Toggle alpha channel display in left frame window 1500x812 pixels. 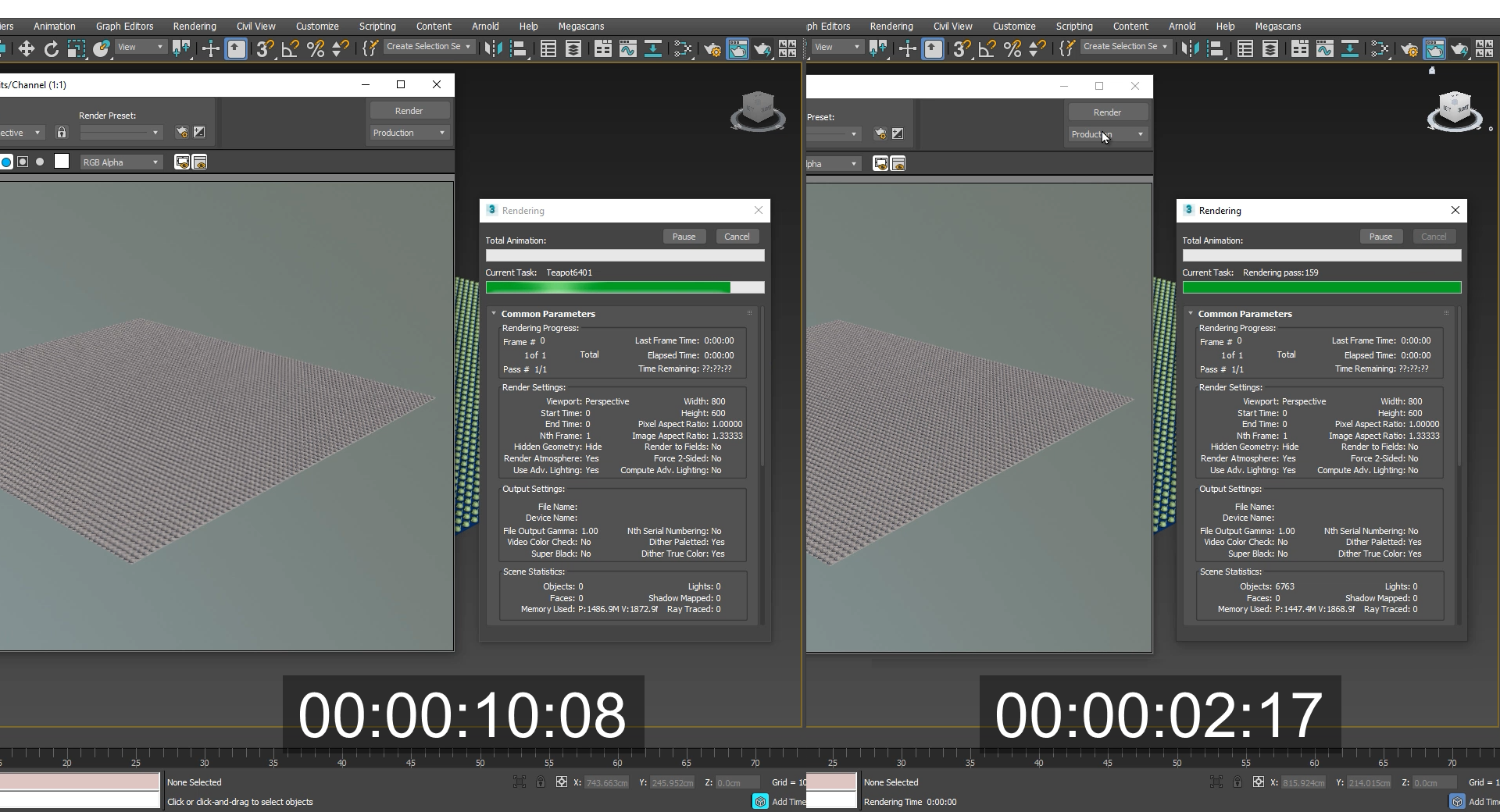[x=23, y=162]
